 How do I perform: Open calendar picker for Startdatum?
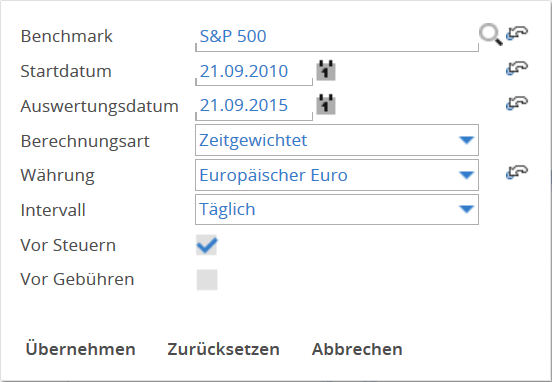click(x=326, y=70)
